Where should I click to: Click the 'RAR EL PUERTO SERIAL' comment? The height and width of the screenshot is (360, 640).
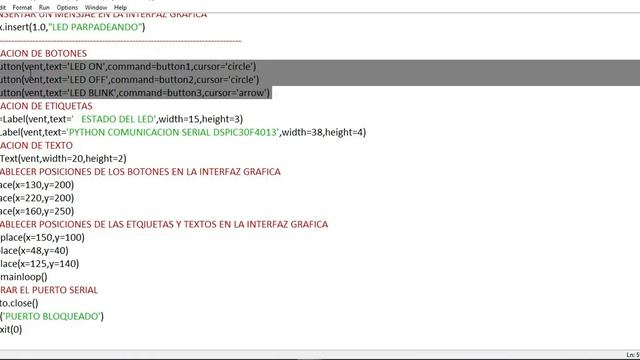click(49, 290)
